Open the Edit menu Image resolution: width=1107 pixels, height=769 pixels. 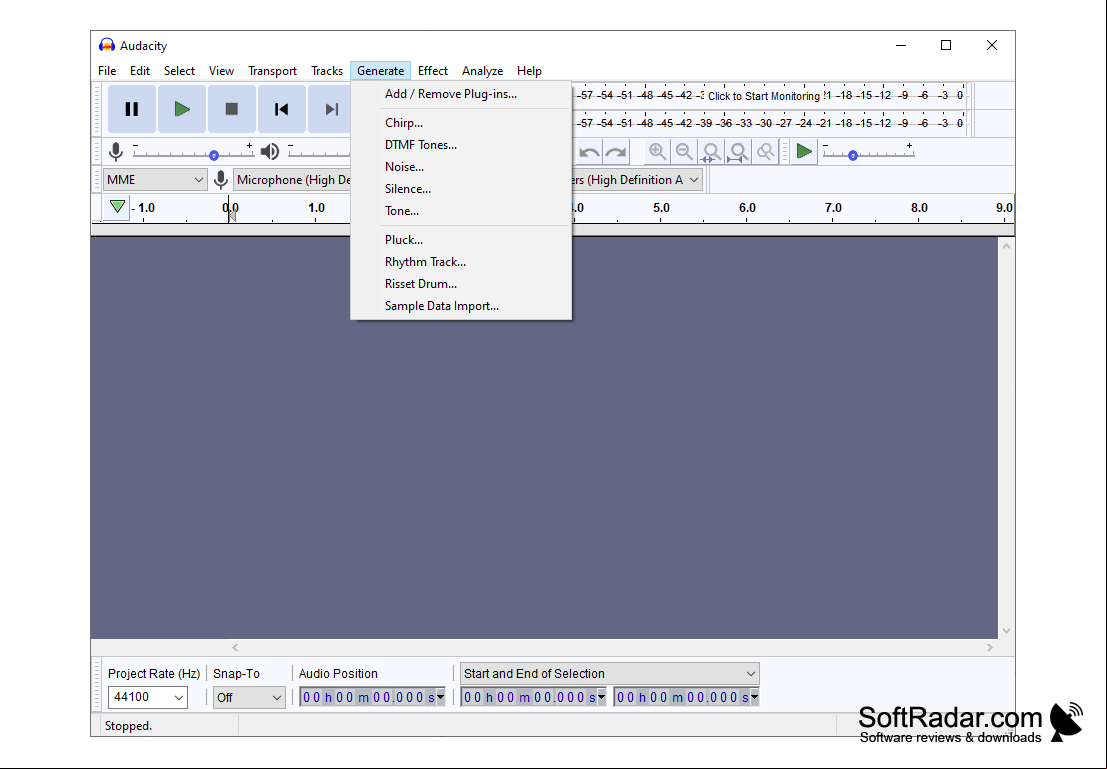[x=140, y=71]
